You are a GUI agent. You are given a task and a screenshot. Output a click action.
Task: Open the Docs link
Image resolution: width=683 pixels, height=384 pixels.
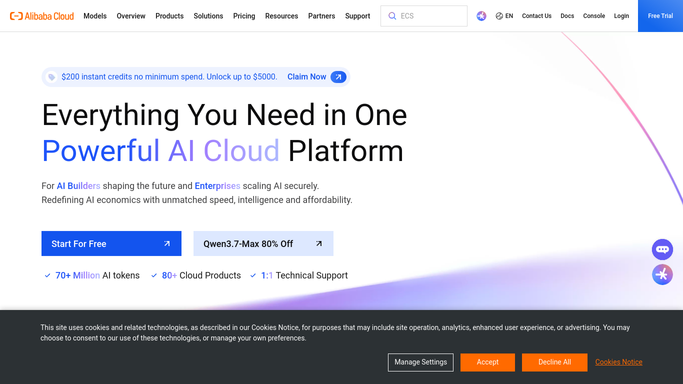567,16
